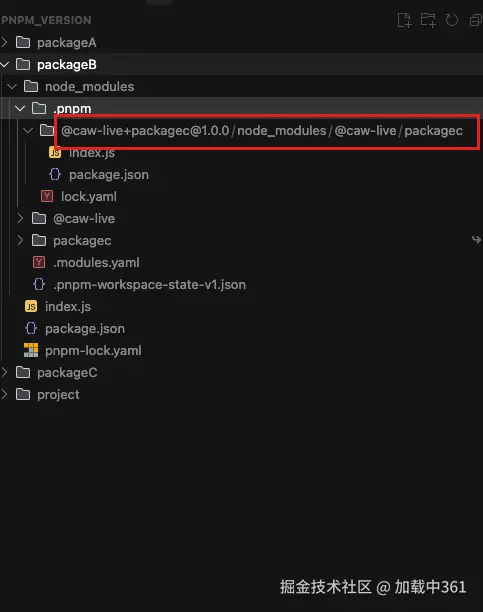Open packageB's root 'package.json' label
The height and width of the screenshot is (612, 483).
pyautogui.click(x=85, y=329)
